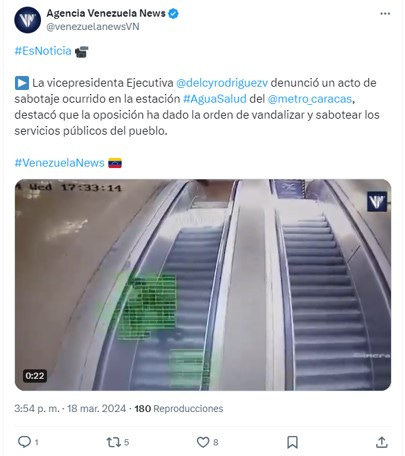Viewport: 405px width, 456px height.
Task: Like the tweet with the heart icon
Action: point(203,442)
